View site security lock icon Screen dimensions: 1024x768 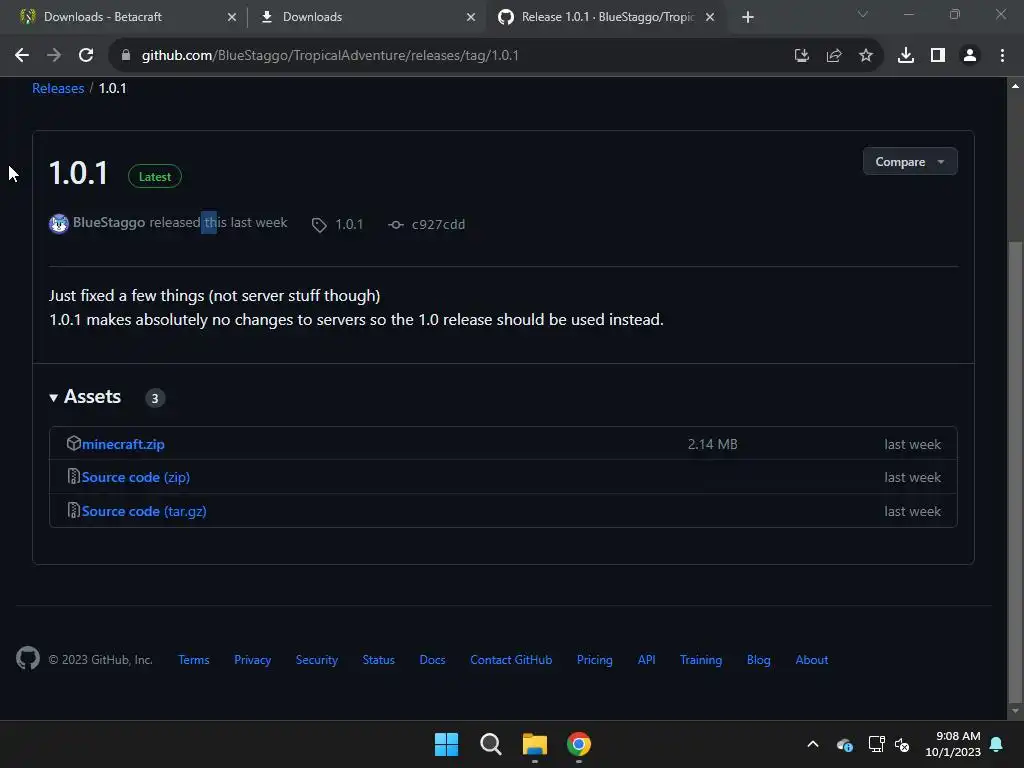pos(126,56)
